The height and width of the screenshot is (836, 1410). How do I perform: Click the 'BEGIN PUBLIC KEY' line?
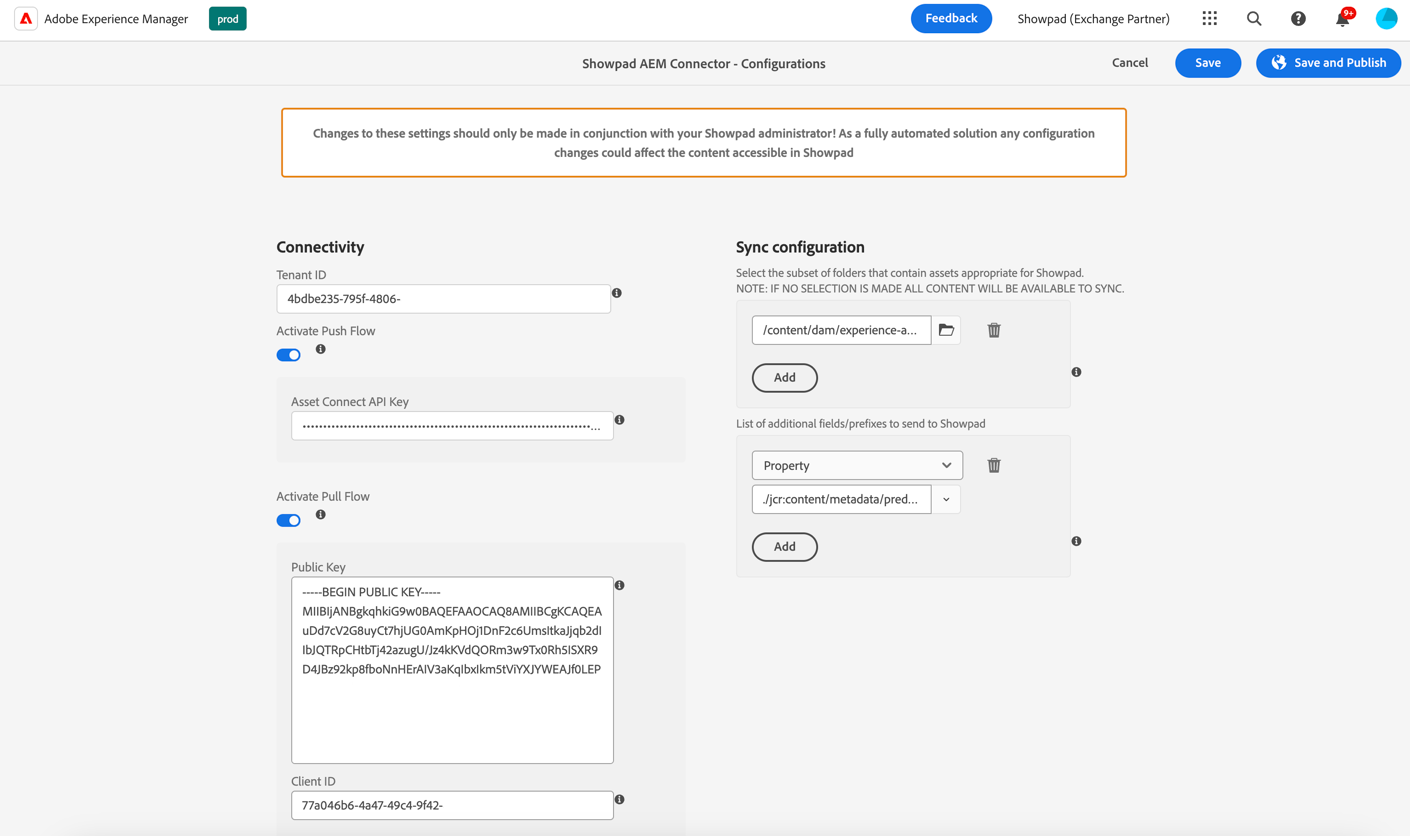[x=371, y=592]
